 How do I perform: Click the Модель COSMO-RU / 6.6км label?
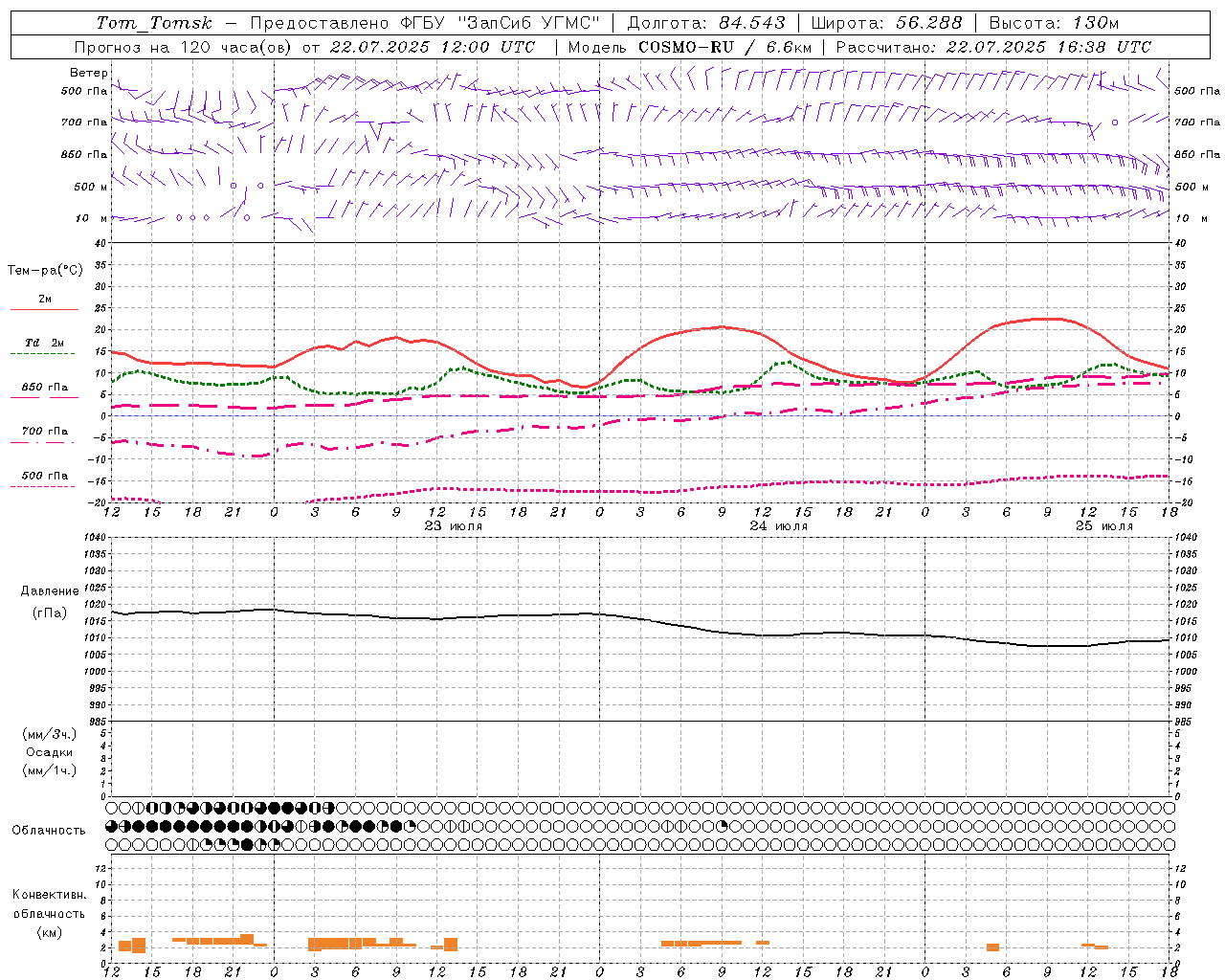click(690, 47)
